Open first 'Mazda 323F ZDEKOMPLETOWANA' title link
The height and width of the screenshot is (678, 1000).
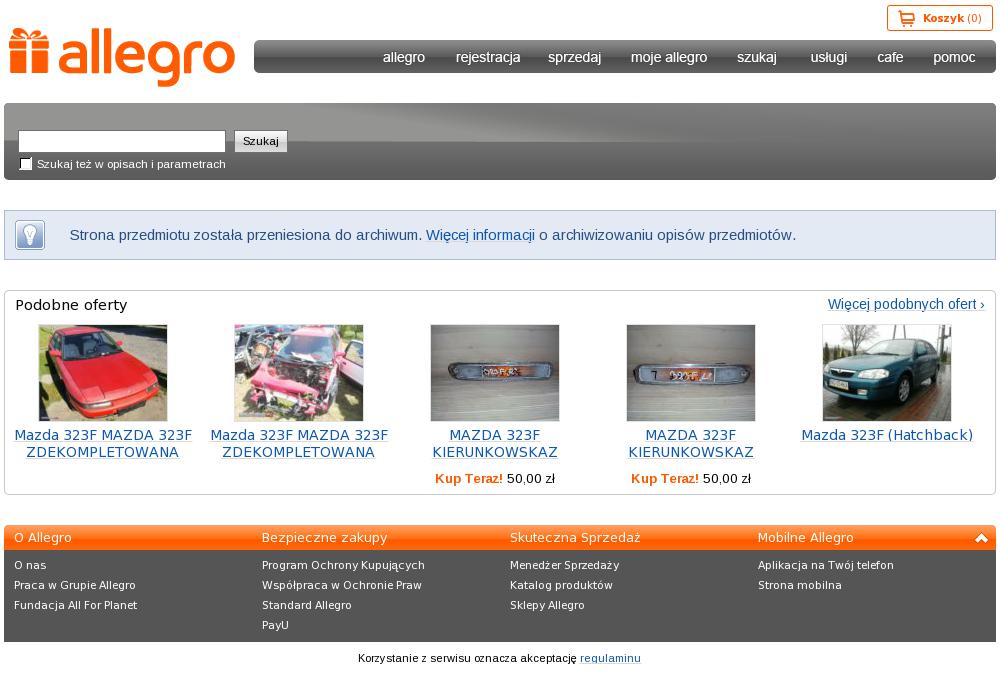tap(103, 443)
